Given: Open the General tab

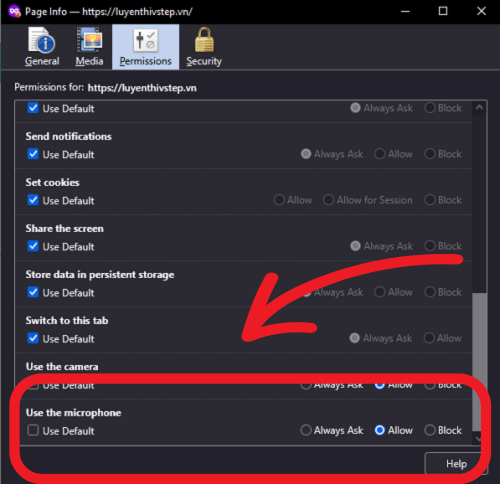Looking at the screenshot, I should 42,47.
